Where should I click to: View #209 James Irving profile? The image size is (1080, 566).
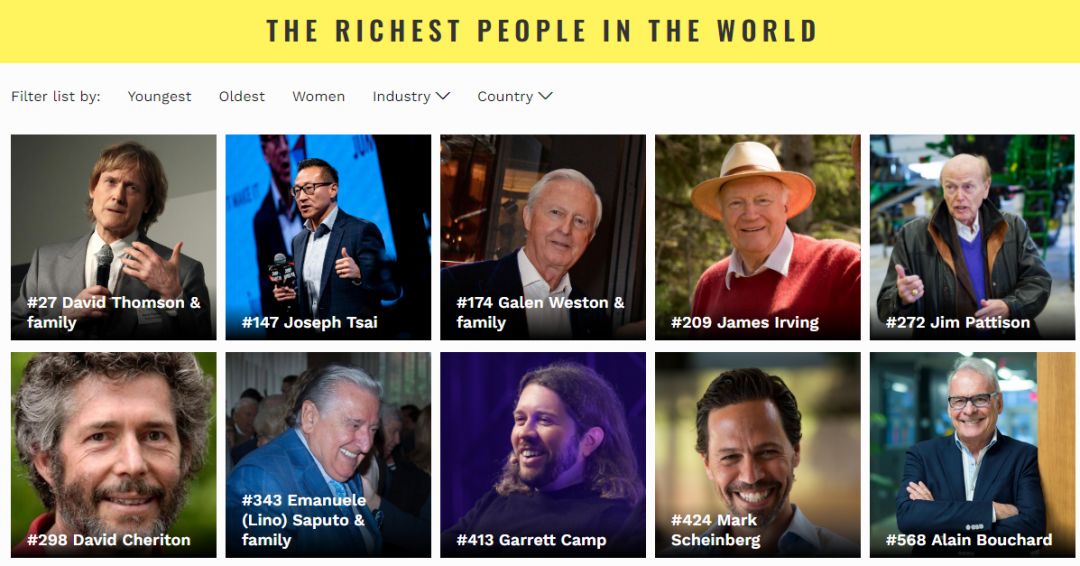758,237
